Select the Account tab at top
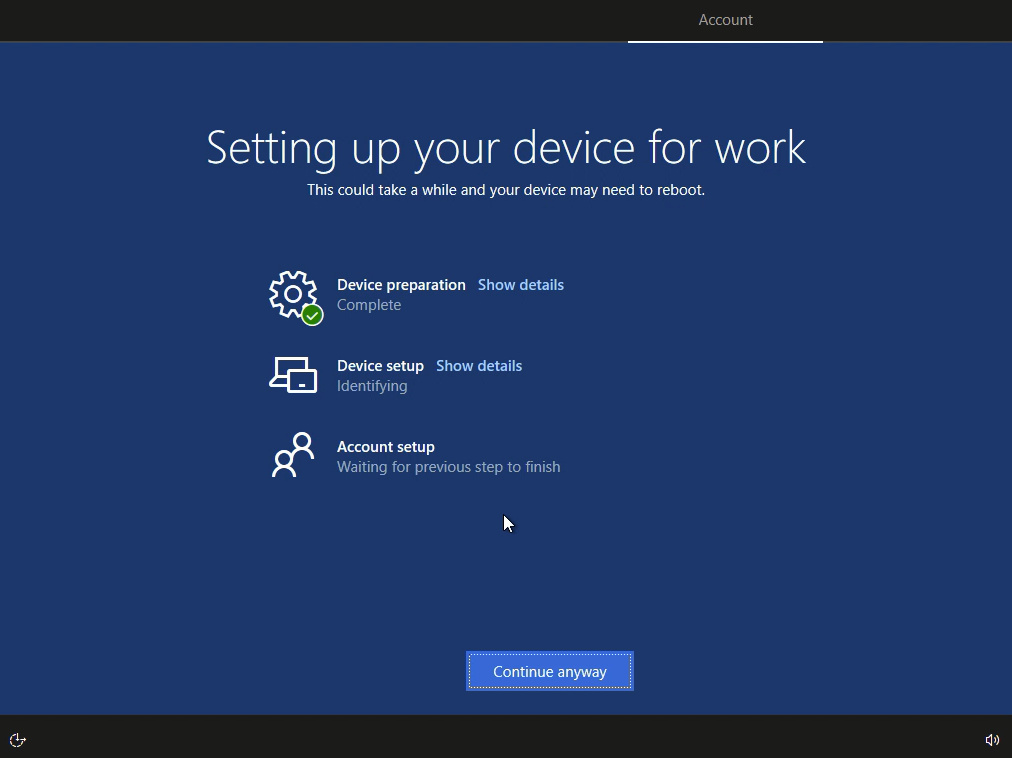This screenshot has height=758, width=1012. coord(725,20)
